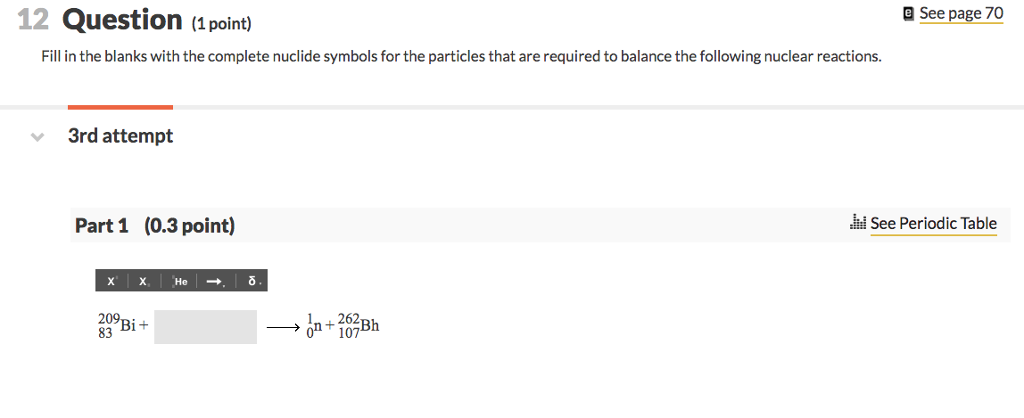Click the periodic table chart icon

(x=858, y=223)
